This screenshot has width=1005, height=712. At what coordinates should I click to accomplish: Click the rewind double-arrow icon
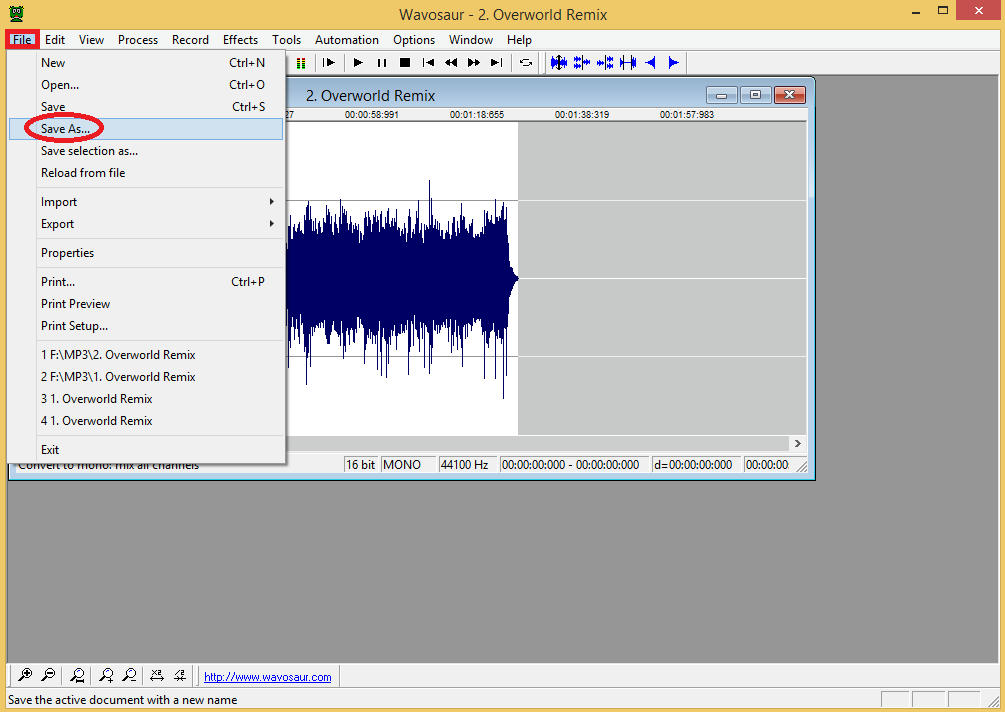tap(451, 63)
